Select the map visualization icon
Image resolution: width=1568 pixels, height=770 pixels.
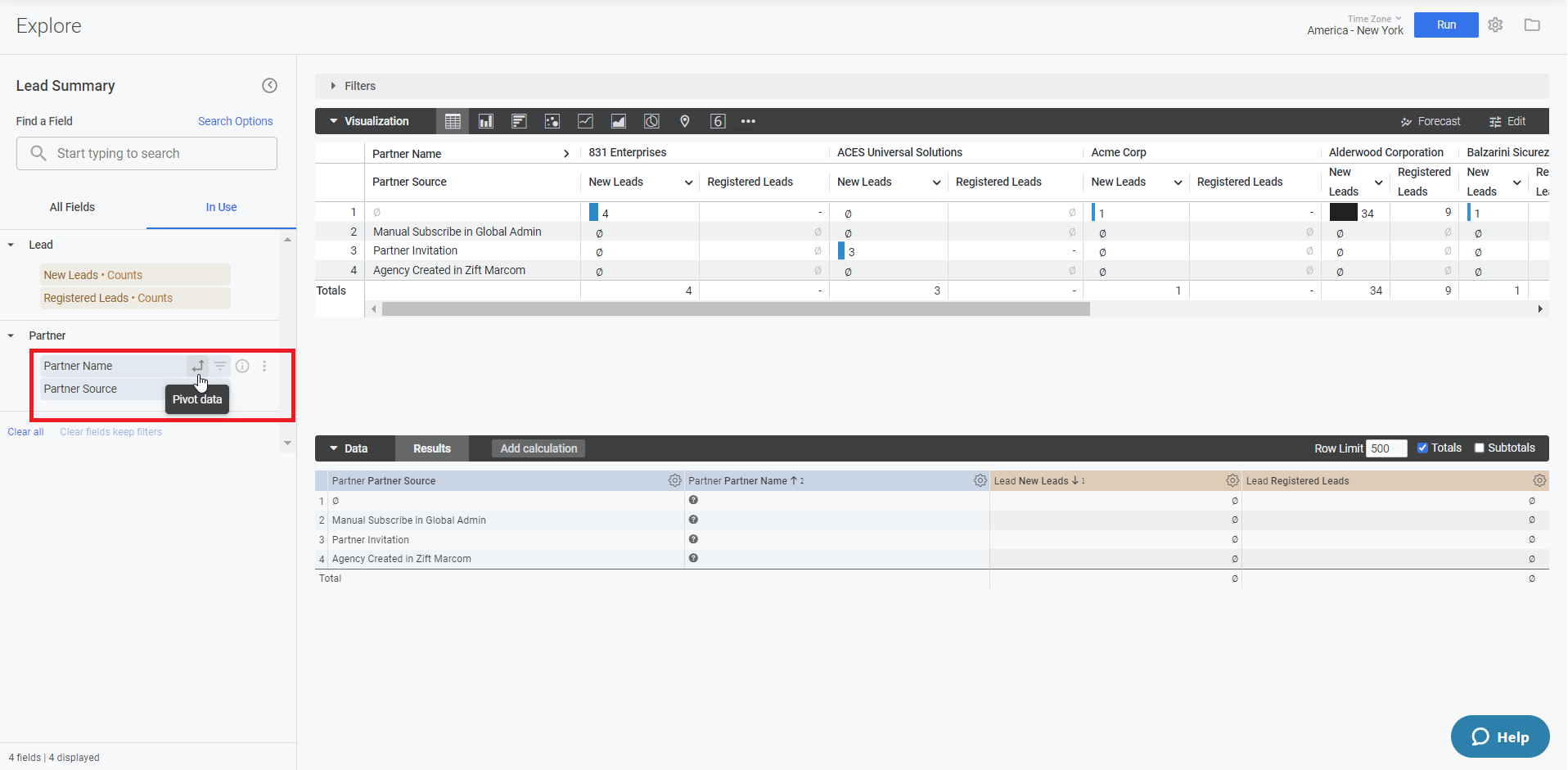(x=685, y=120)
